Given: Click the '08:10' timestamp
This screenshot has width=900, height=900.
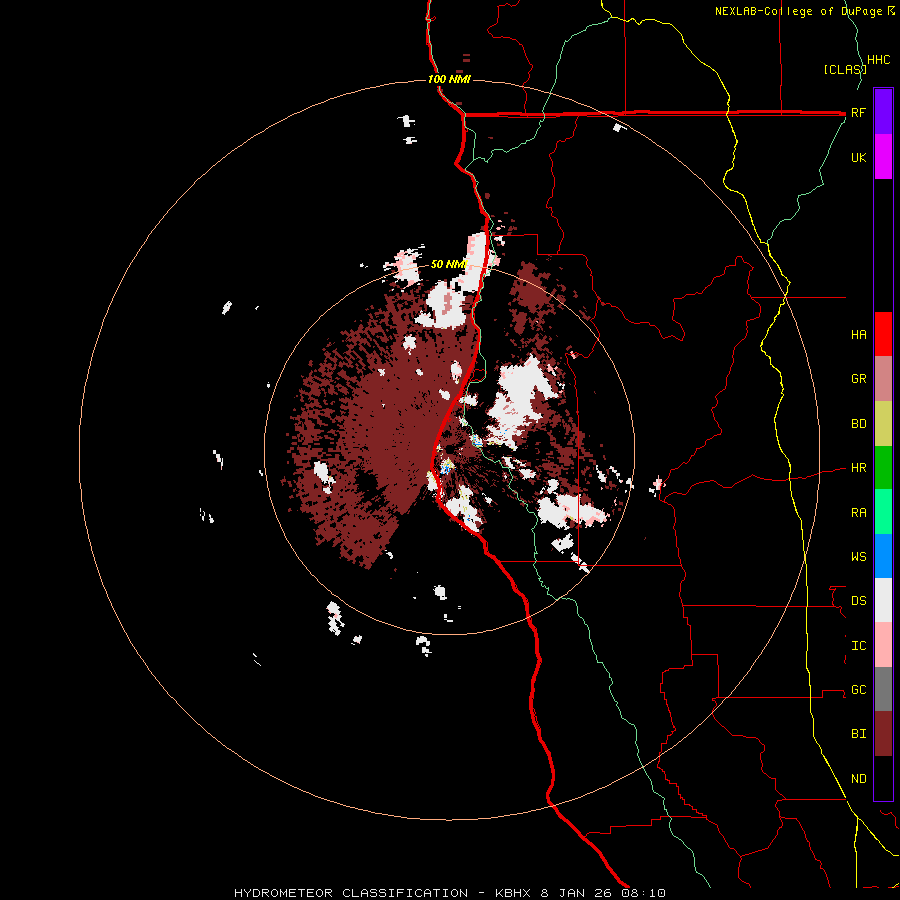Looking at the screenshot, I should (643, 893).
